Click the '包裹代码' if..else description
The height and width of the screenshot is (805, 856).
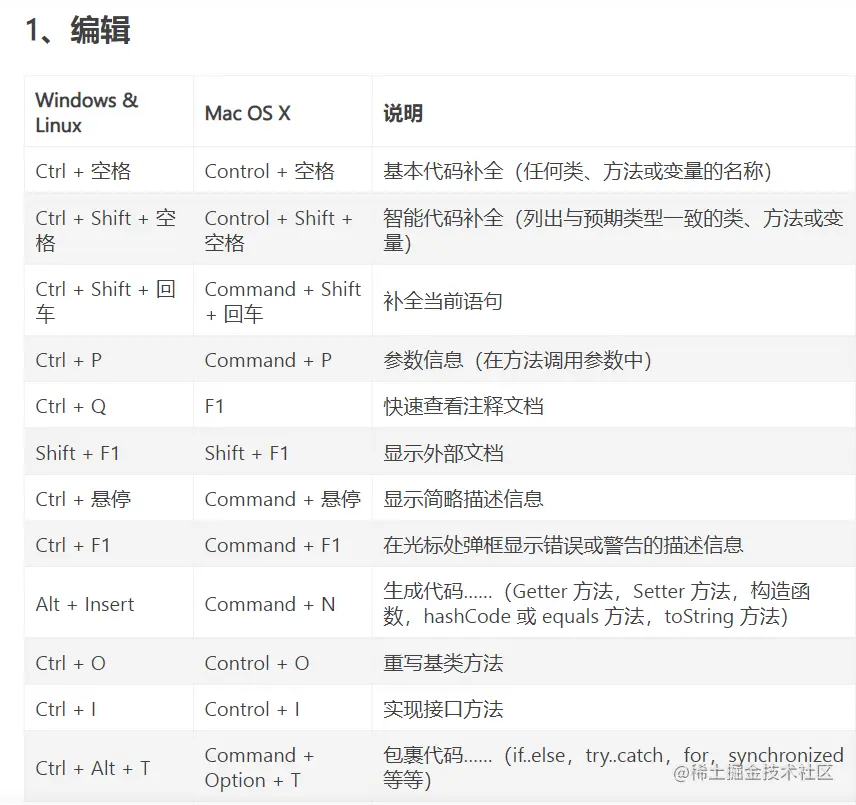(x=614, y=768)
